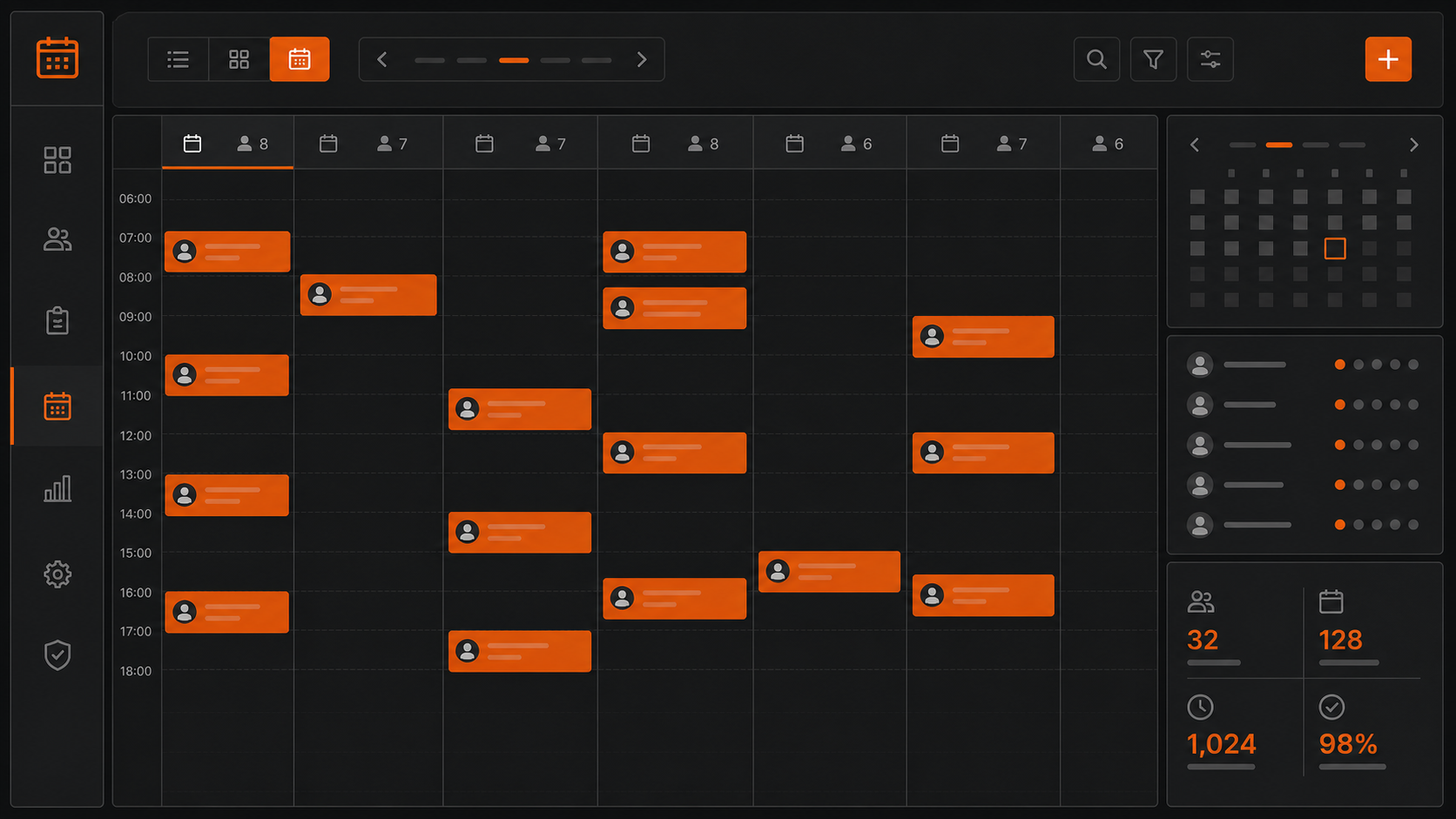The width and height of the screenshot is (1456, 819).
Task: Open the bar chart analytics sidebar icon
Action: pos(57,488)
